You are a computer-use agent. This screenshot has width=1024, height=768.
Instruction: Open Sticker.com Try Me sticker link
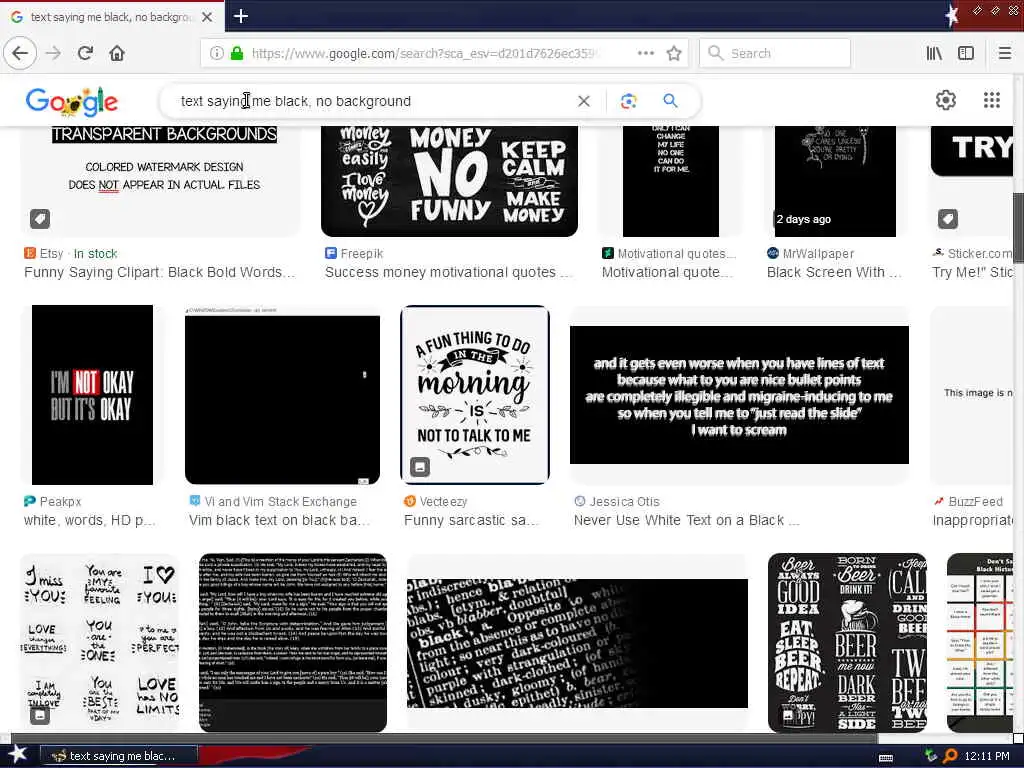click(972, 272)
